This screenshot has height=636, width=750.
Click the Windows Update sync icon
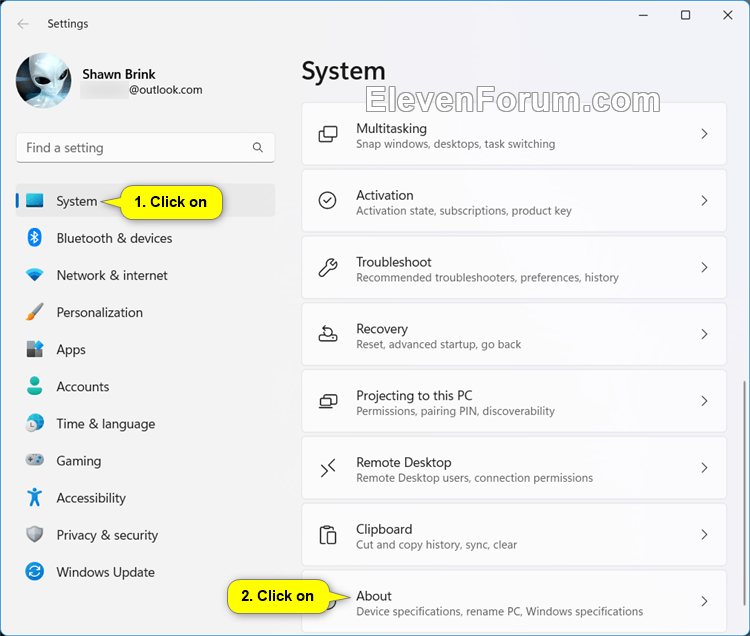point(34,571)
